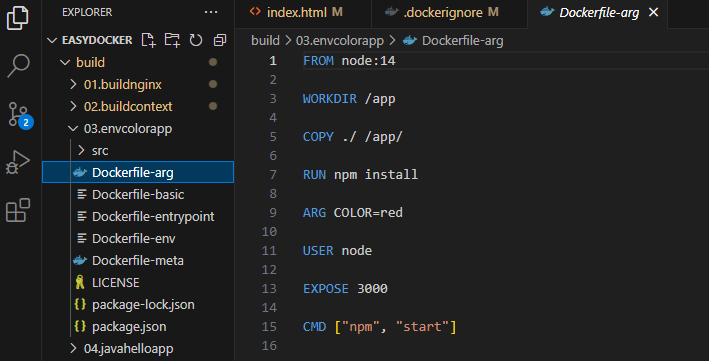Click the lines icon beside Dockerfile-env
709x361 pixels.
click(82, 238)
